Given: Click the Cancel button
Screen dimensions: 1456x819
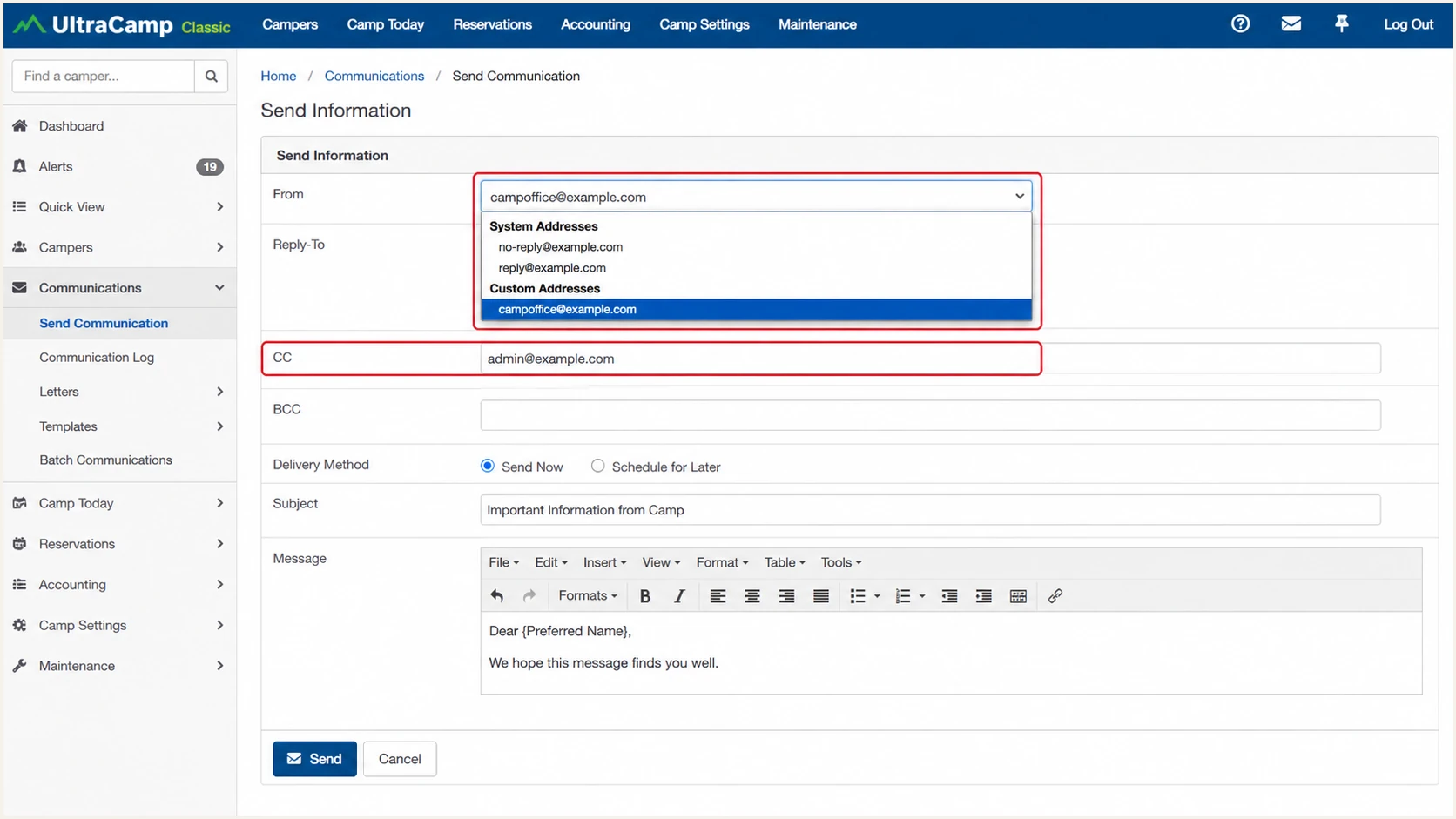Looking at the screenshot, I should pyautogui.click(x=400, y=759).
